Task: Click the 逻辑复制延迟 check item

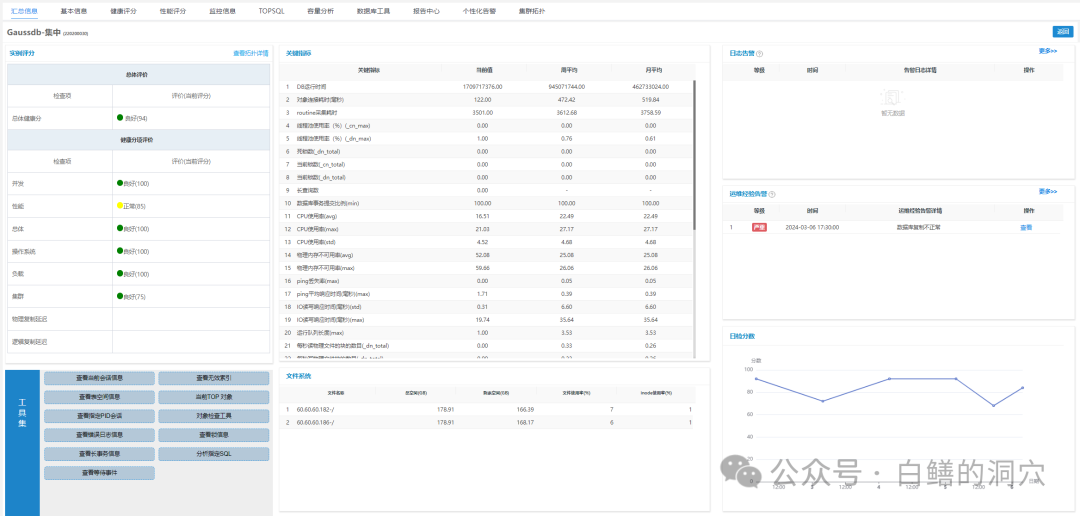Action: click(30, 341)
